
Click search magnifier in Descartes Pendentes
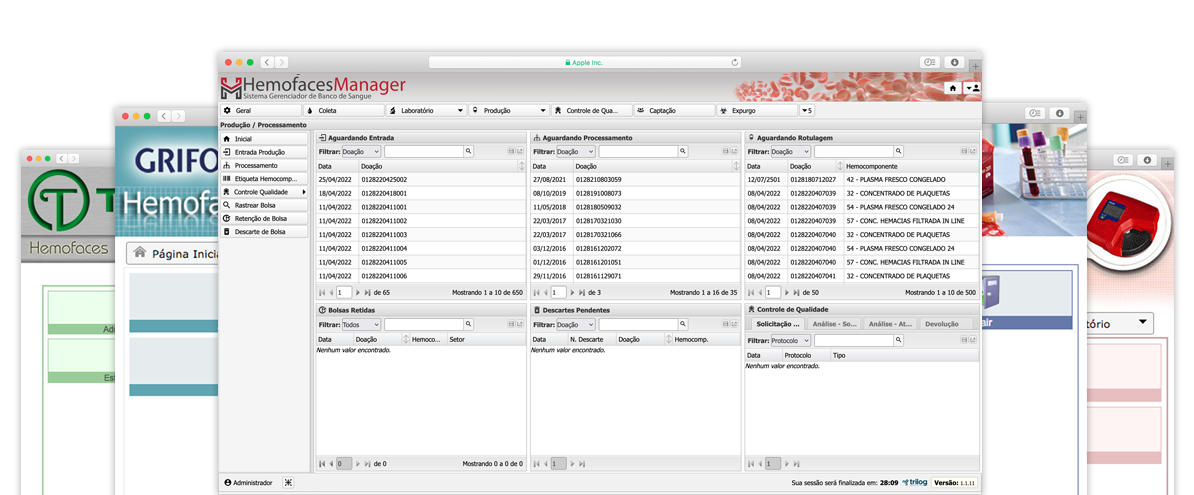(x=684, y=324)
